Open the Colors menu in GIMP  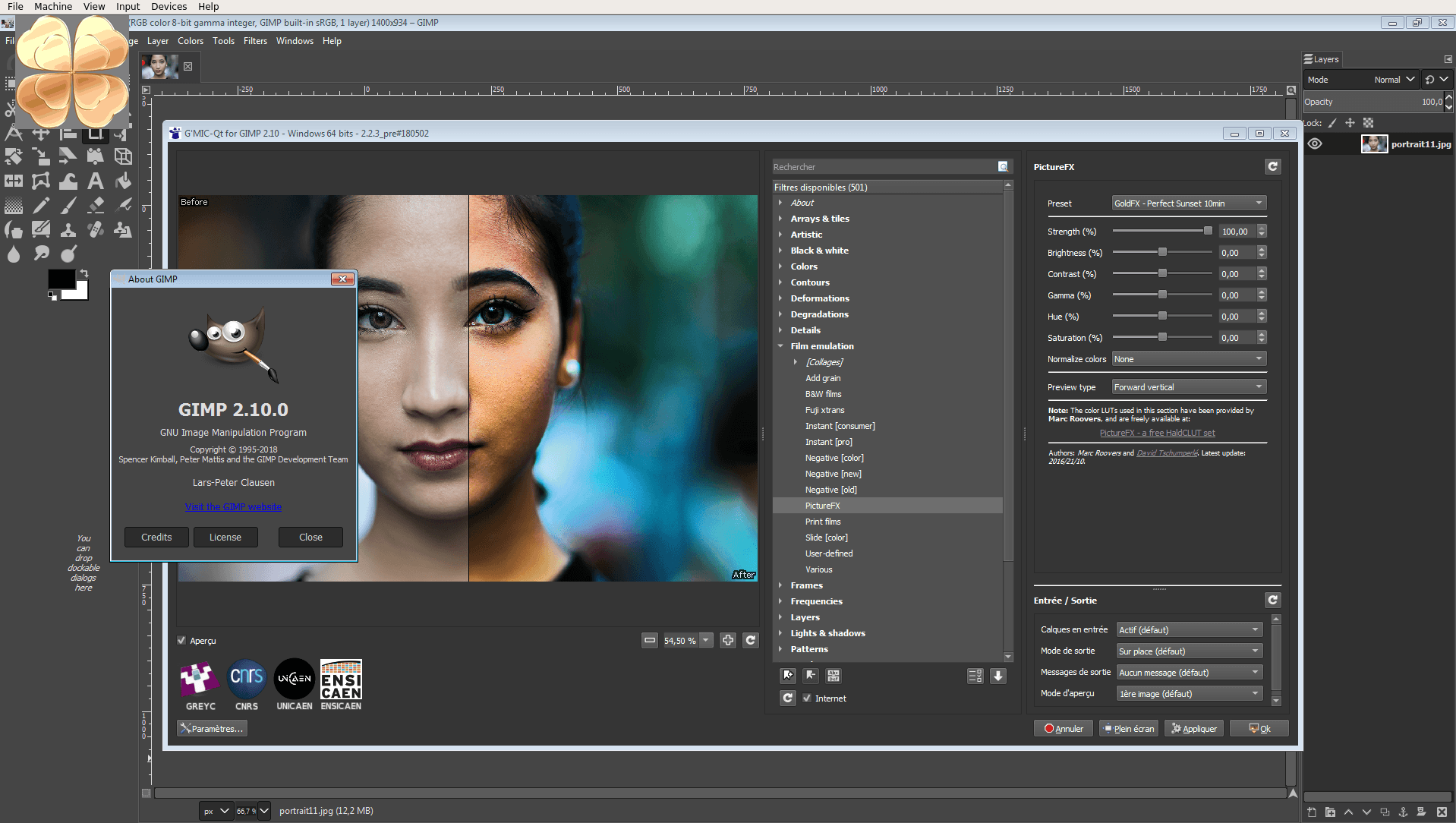[x=191, y=41]
